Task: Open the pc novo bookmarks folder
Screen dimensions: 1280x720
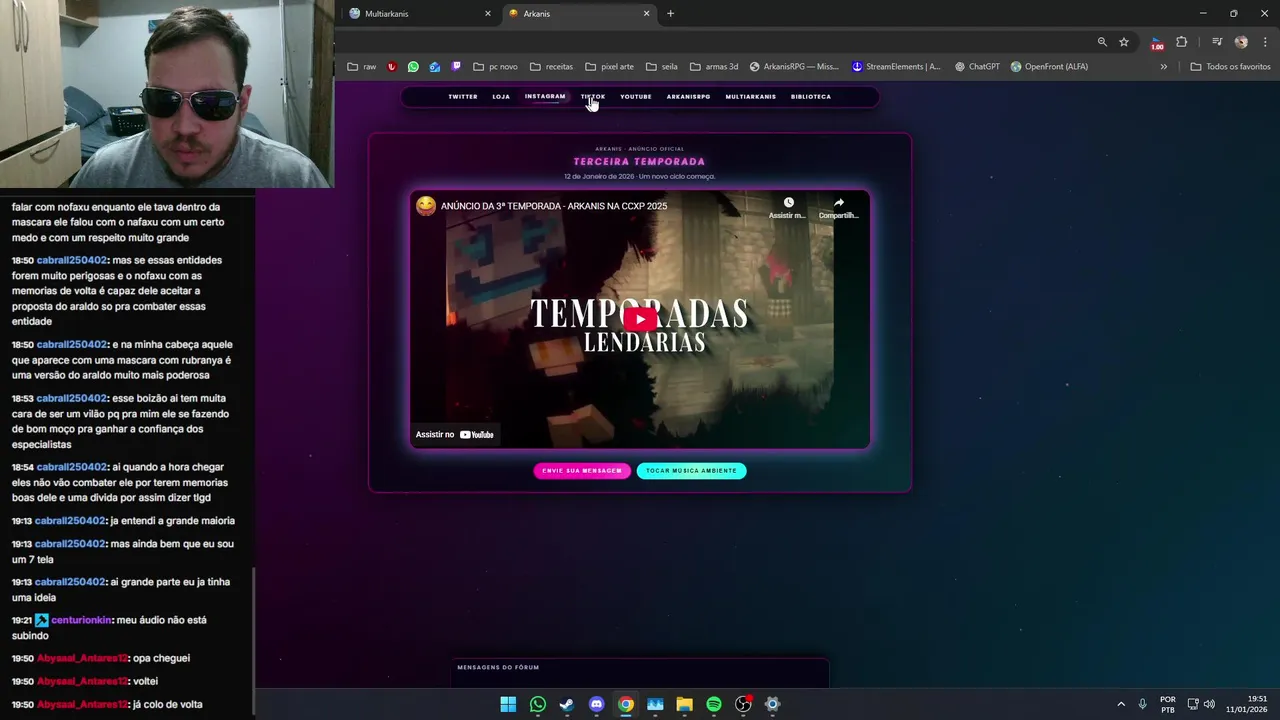Action: point(495,67)
